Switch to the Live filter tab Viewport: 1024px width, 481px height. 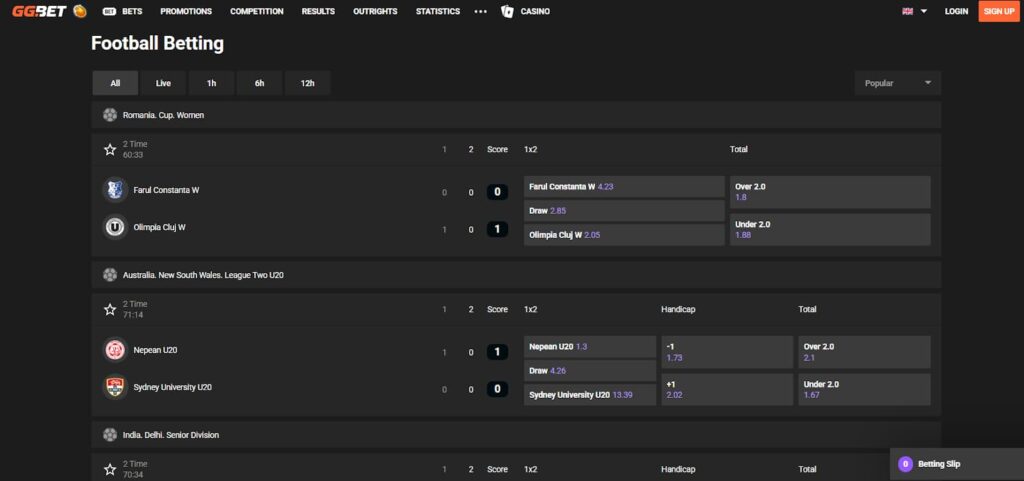point(163,83)
